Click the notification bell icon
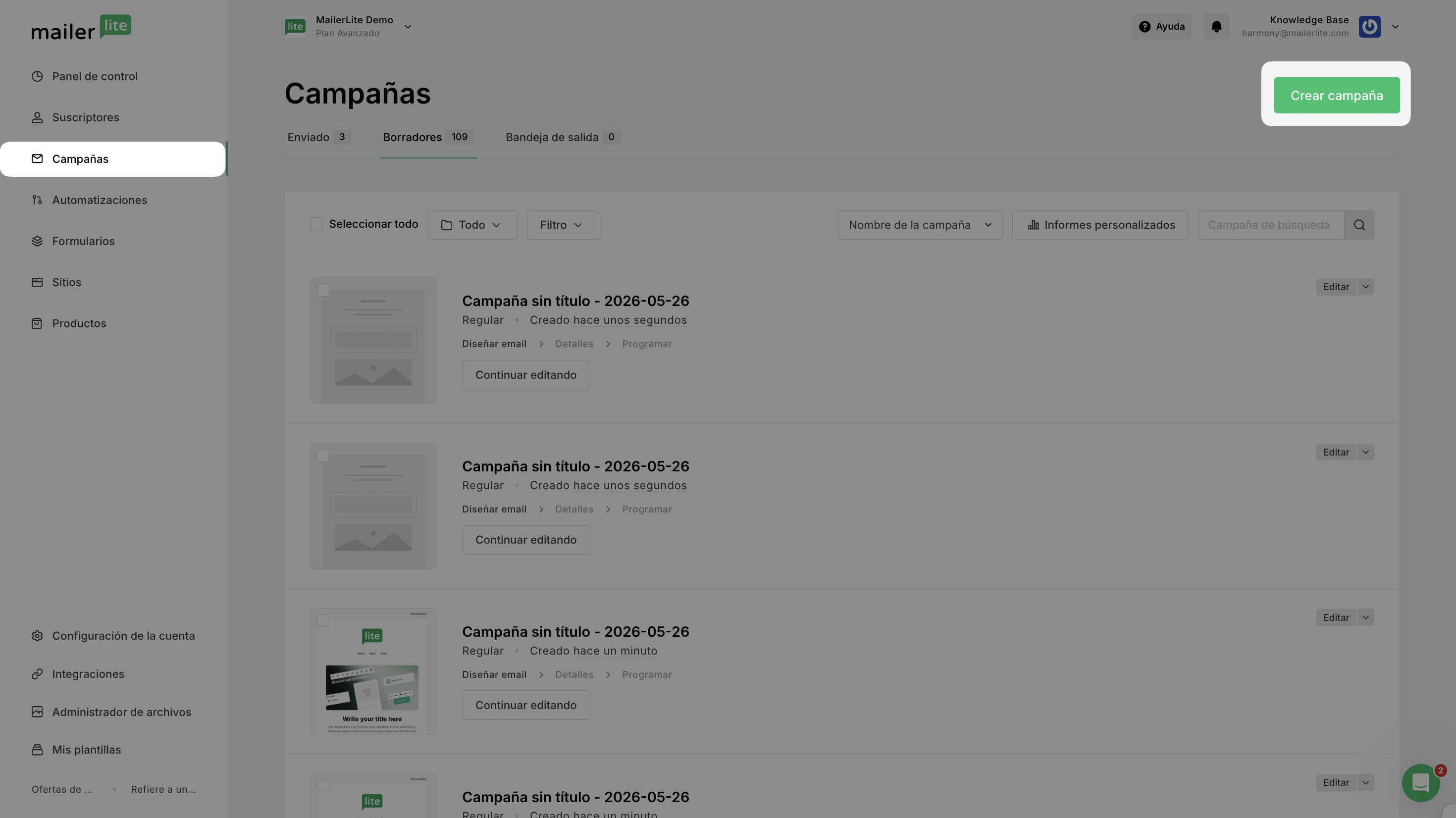 [1216, 27]
